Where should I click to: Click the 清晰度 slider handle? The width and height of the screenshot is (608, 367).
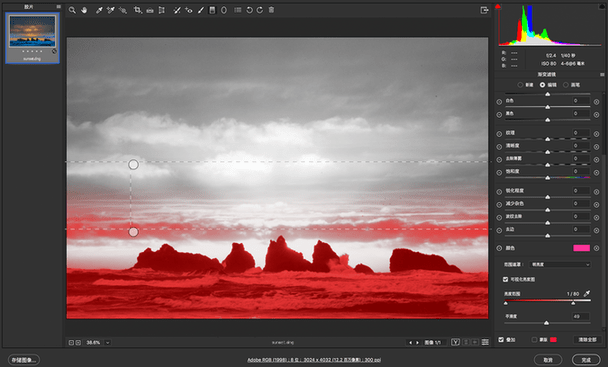[548, 152]
